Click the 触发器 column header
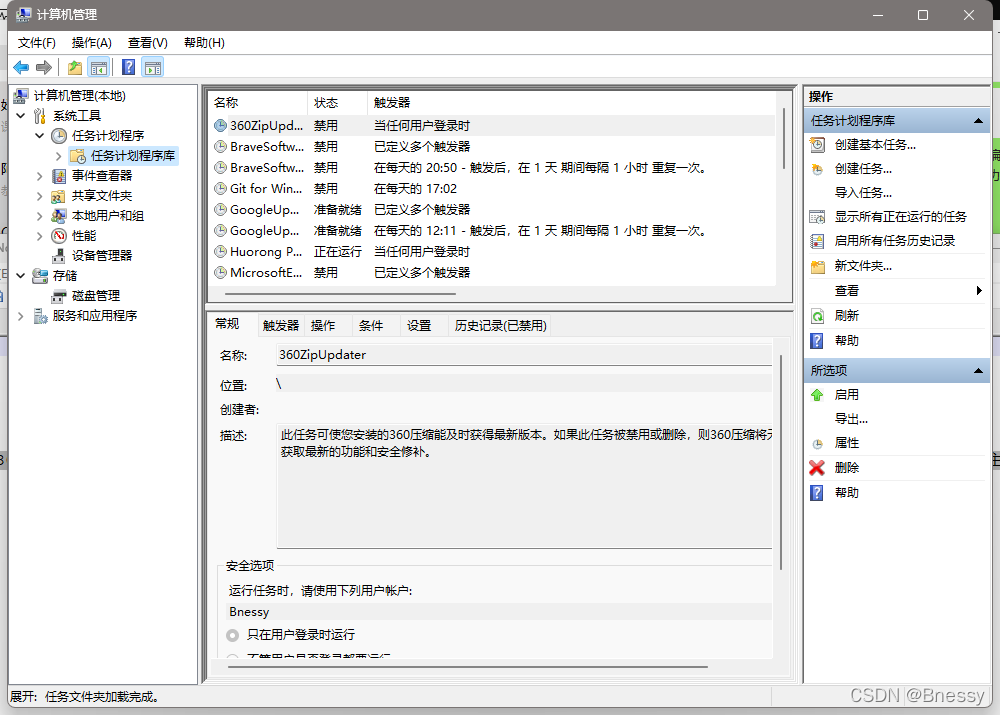The image size is (1000, 715). click(x=572, y=103)
